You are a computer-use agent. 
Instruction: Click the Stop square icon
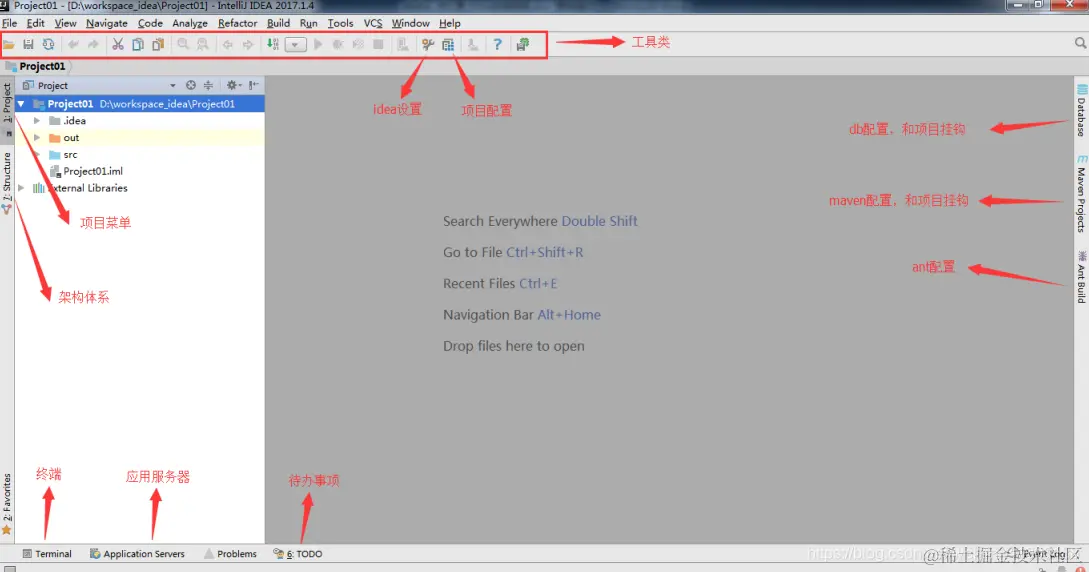click(378, 44)
